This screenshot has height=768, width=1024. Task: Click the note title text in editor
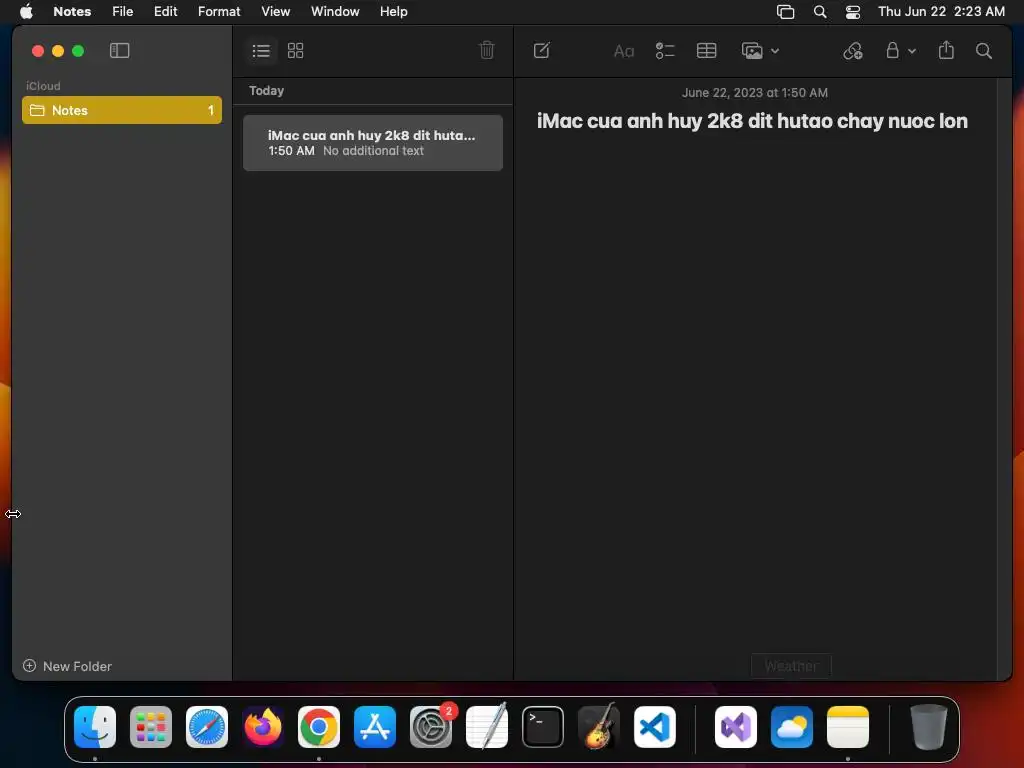click(x=752, y=121)
